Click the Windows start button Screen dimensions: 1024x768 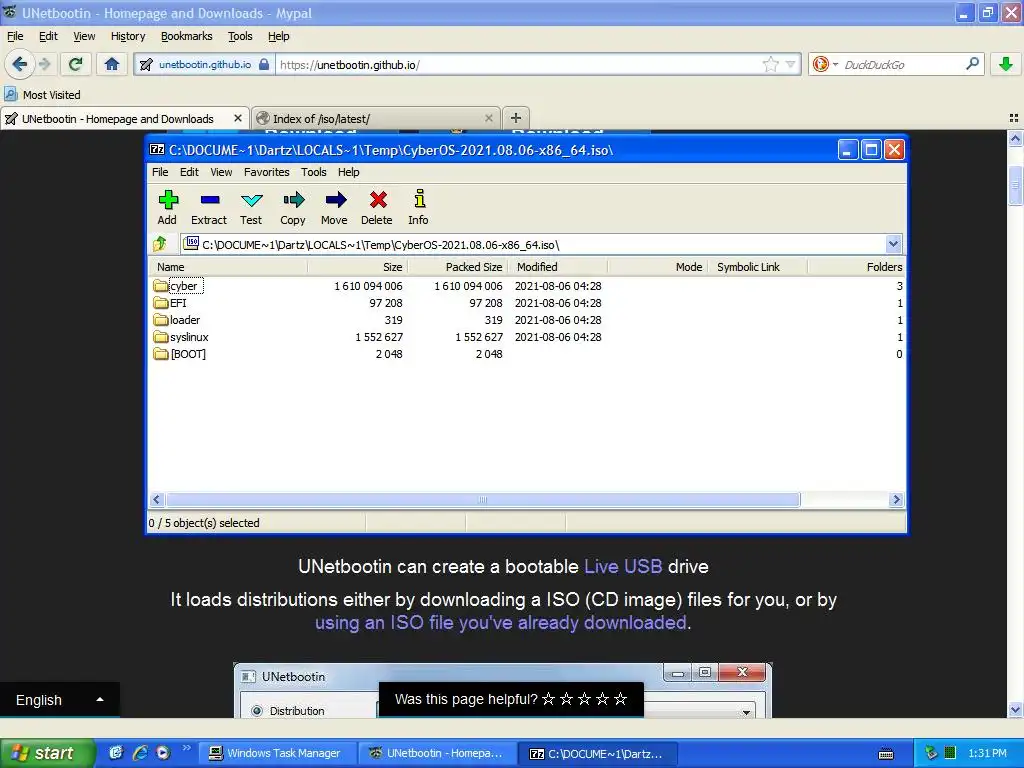click(x=47, y=753)
